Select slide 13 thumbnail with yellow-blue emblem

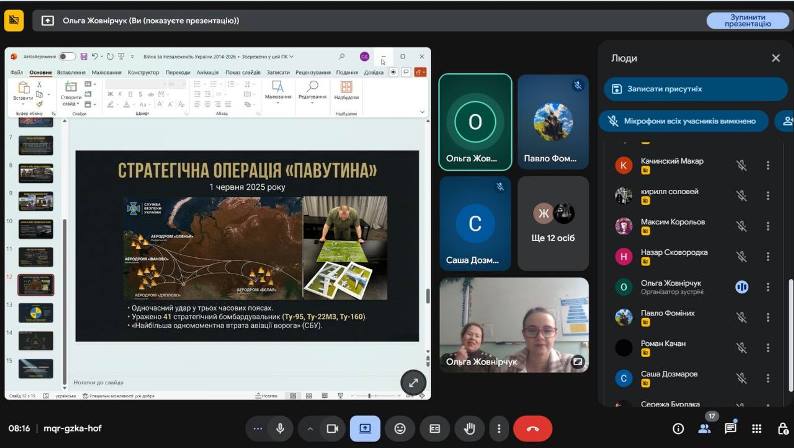(x=36, y=313)
